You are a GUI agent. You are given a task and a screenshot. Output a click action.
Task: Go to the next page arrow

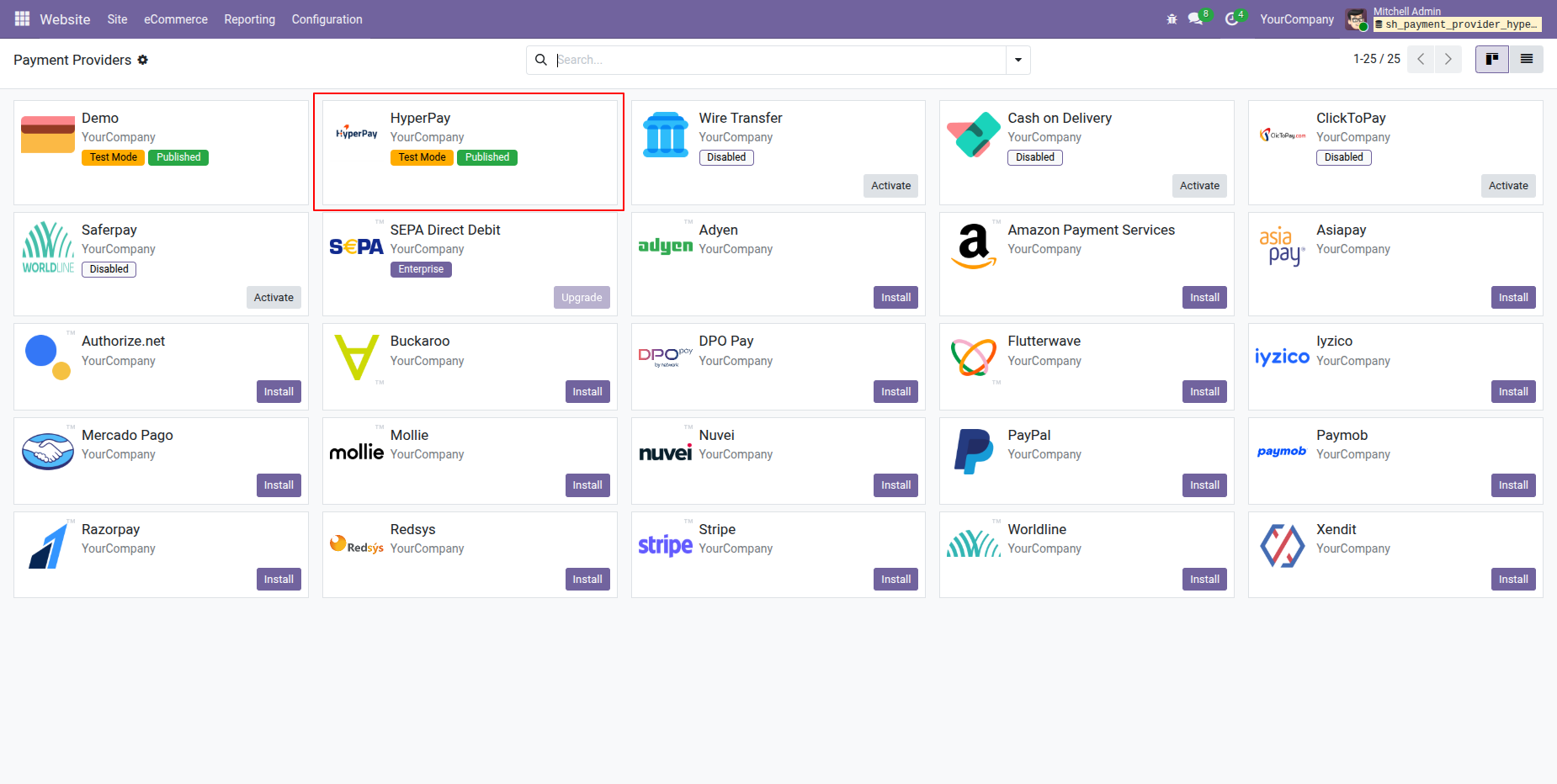(1448, 59)
